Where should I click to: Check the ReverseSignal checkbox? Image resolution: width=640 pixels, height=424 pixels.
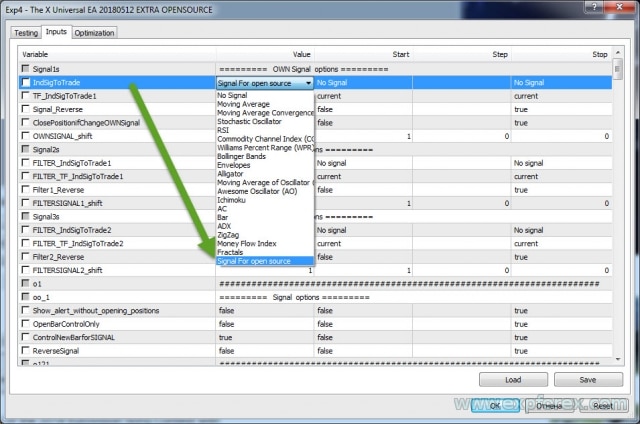pos(25,351)
